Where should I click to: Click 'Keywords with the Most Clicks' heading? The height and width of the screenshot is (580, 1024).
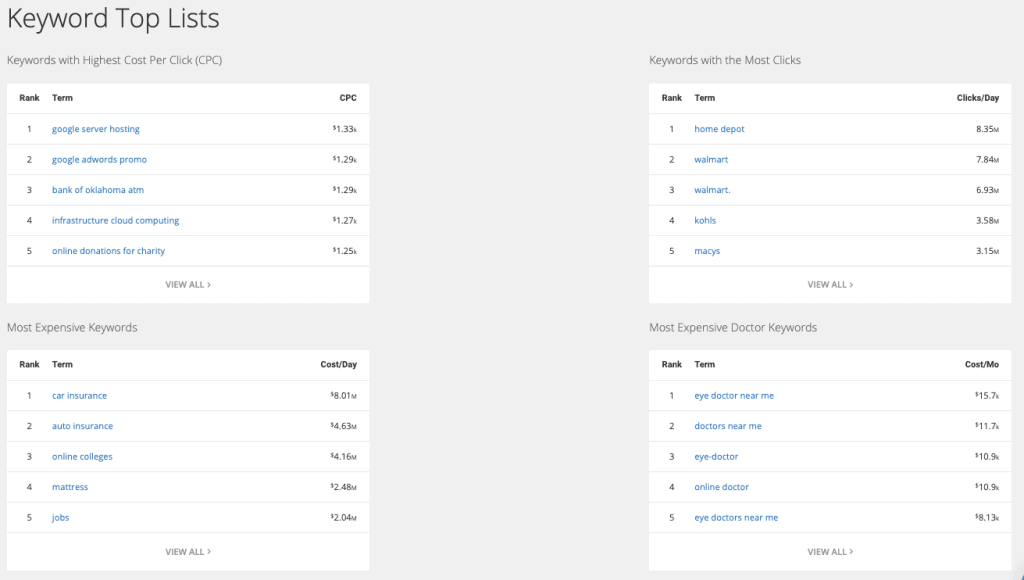tap(725, 60)
